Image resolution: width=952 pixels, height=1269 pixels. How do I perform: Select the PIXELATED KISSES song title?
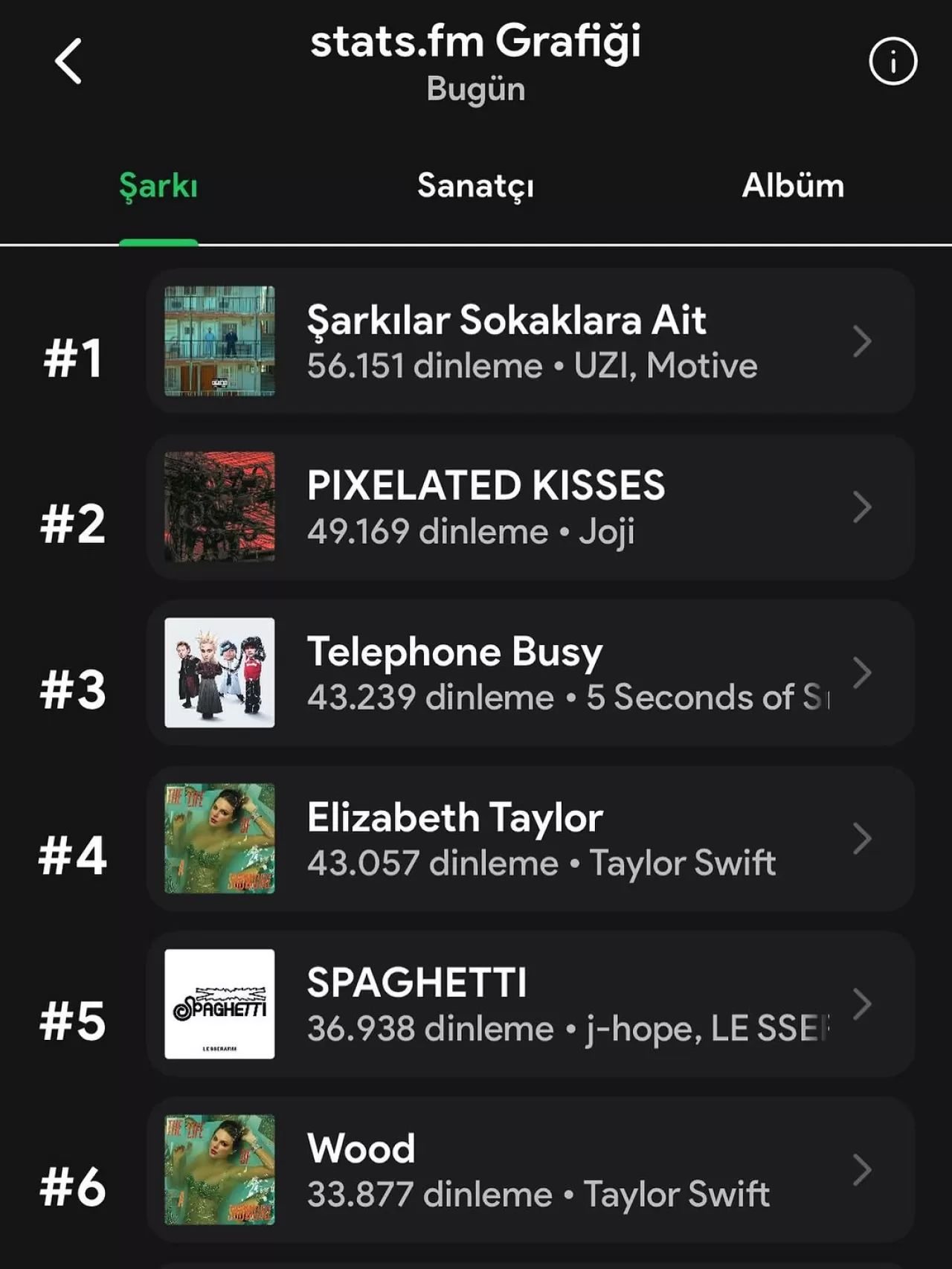coord(486,486)
